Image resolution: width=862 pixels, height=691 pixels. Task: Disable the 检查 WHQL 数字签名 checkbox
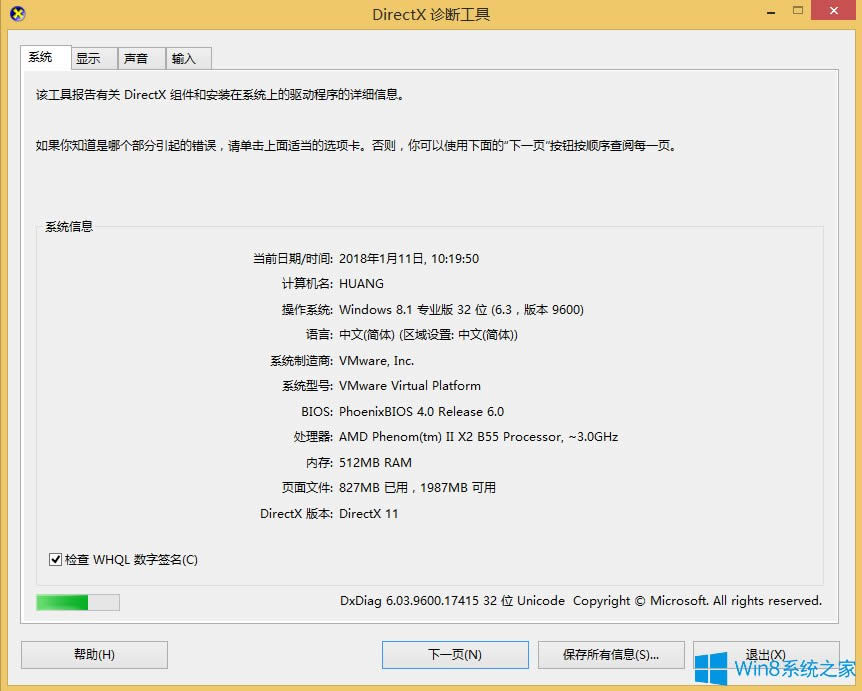point(56,559)
